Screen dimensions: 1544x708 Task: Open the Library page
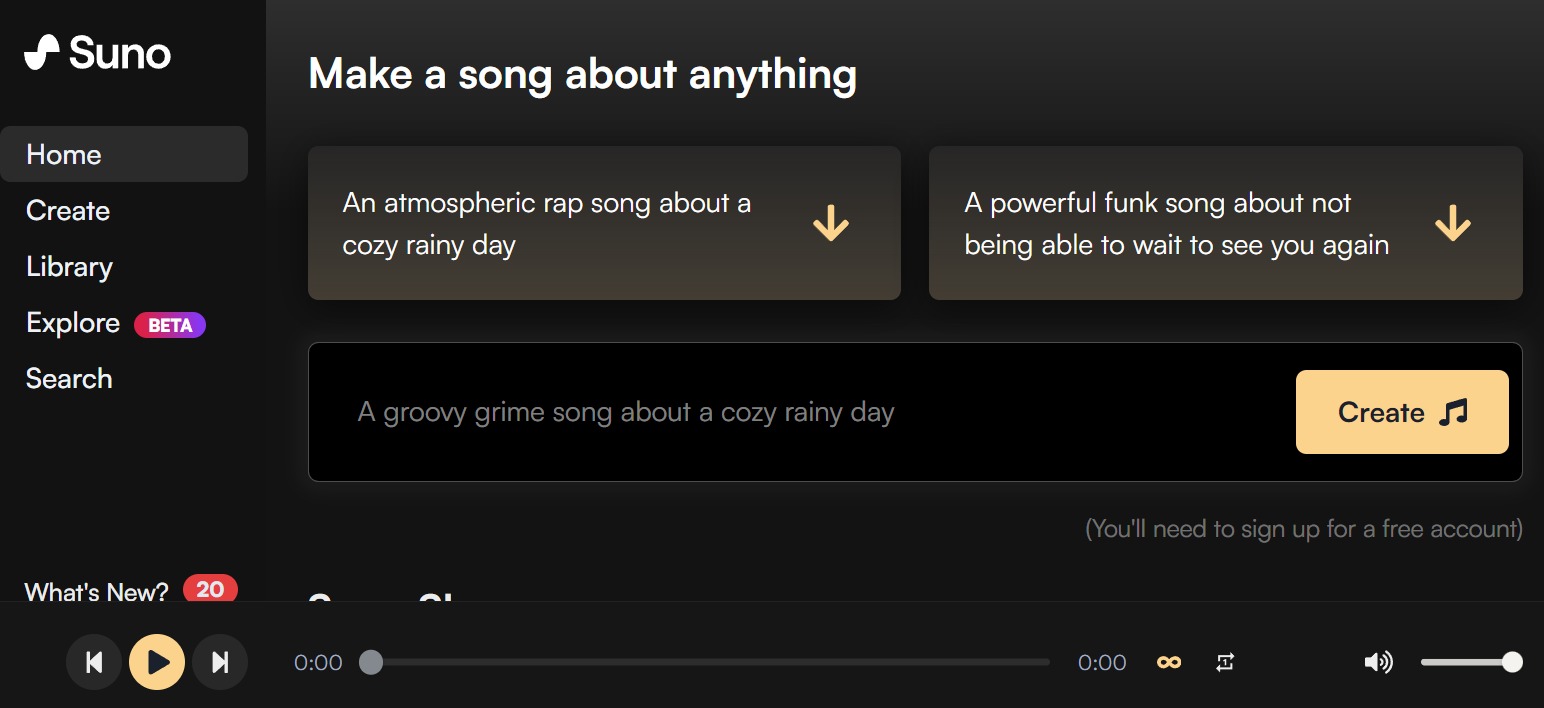[69, 267]
